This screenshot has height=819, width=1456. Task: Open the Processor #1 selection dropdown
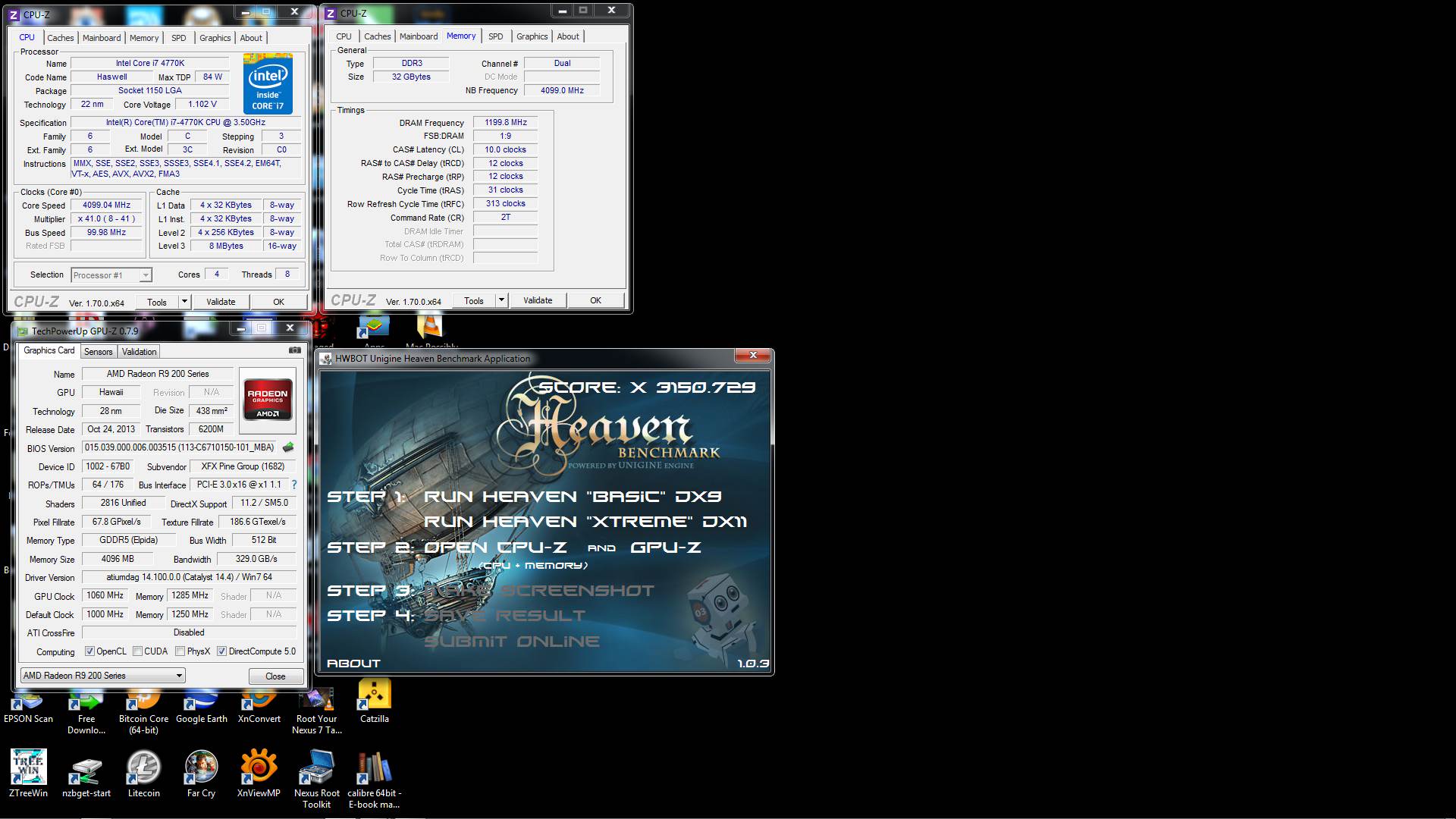coord(111,275)
